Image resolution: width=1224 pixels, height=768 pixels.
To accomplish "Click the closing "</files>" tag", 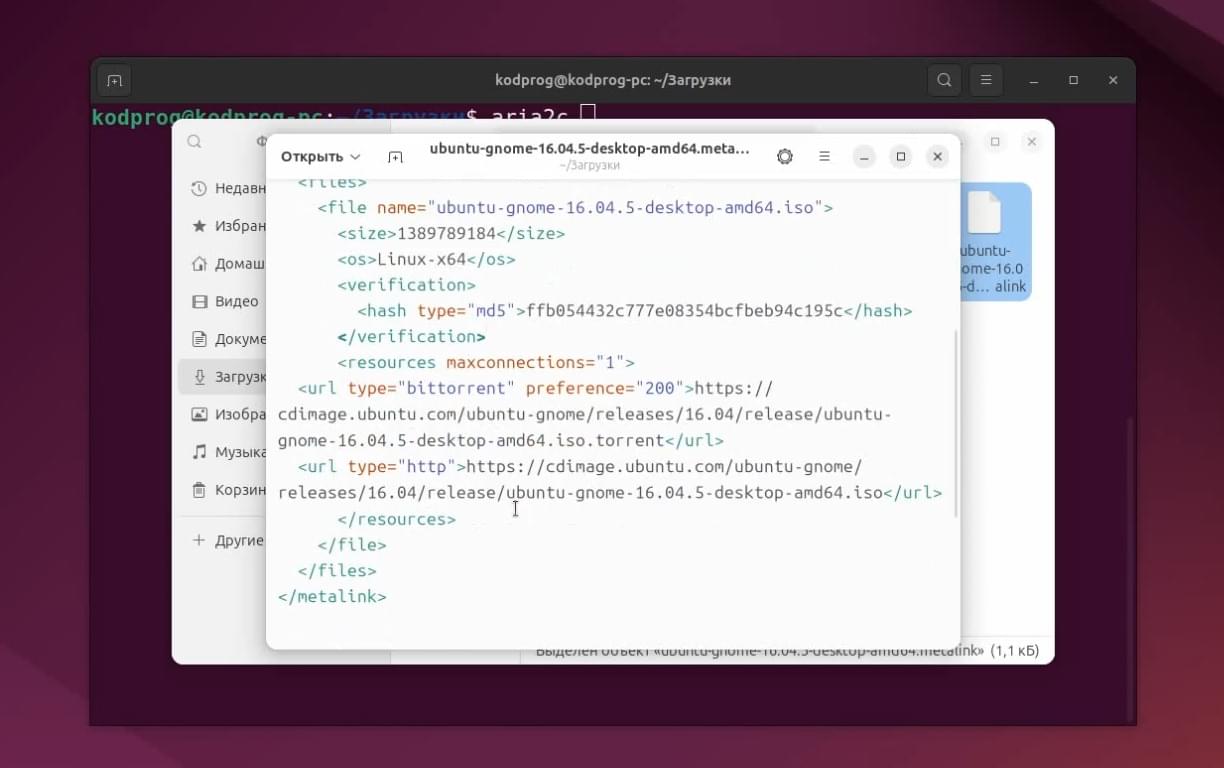I will pos(337,571).
